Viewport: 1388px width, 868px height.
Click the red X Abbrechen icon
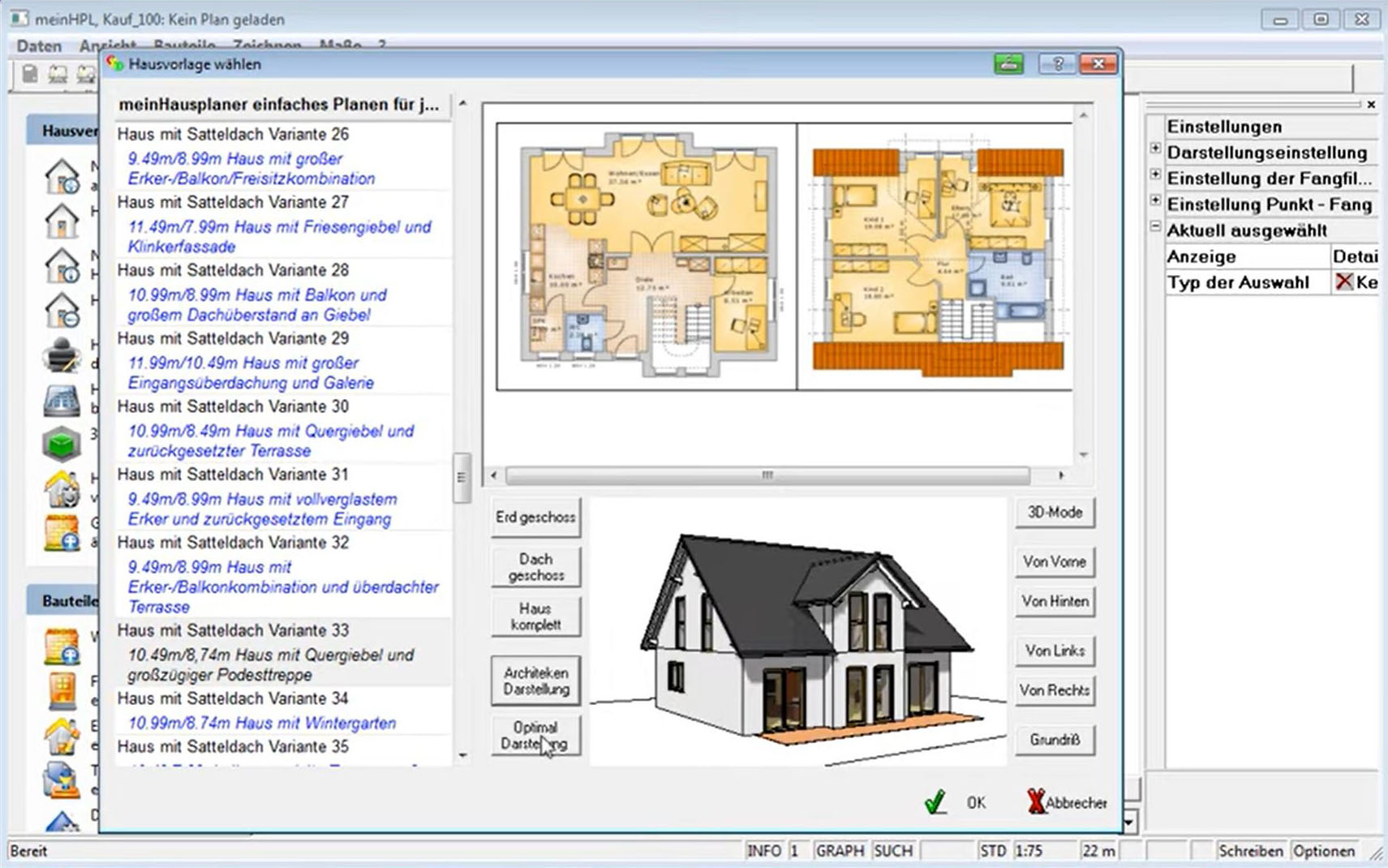[x=1036, y=802]
